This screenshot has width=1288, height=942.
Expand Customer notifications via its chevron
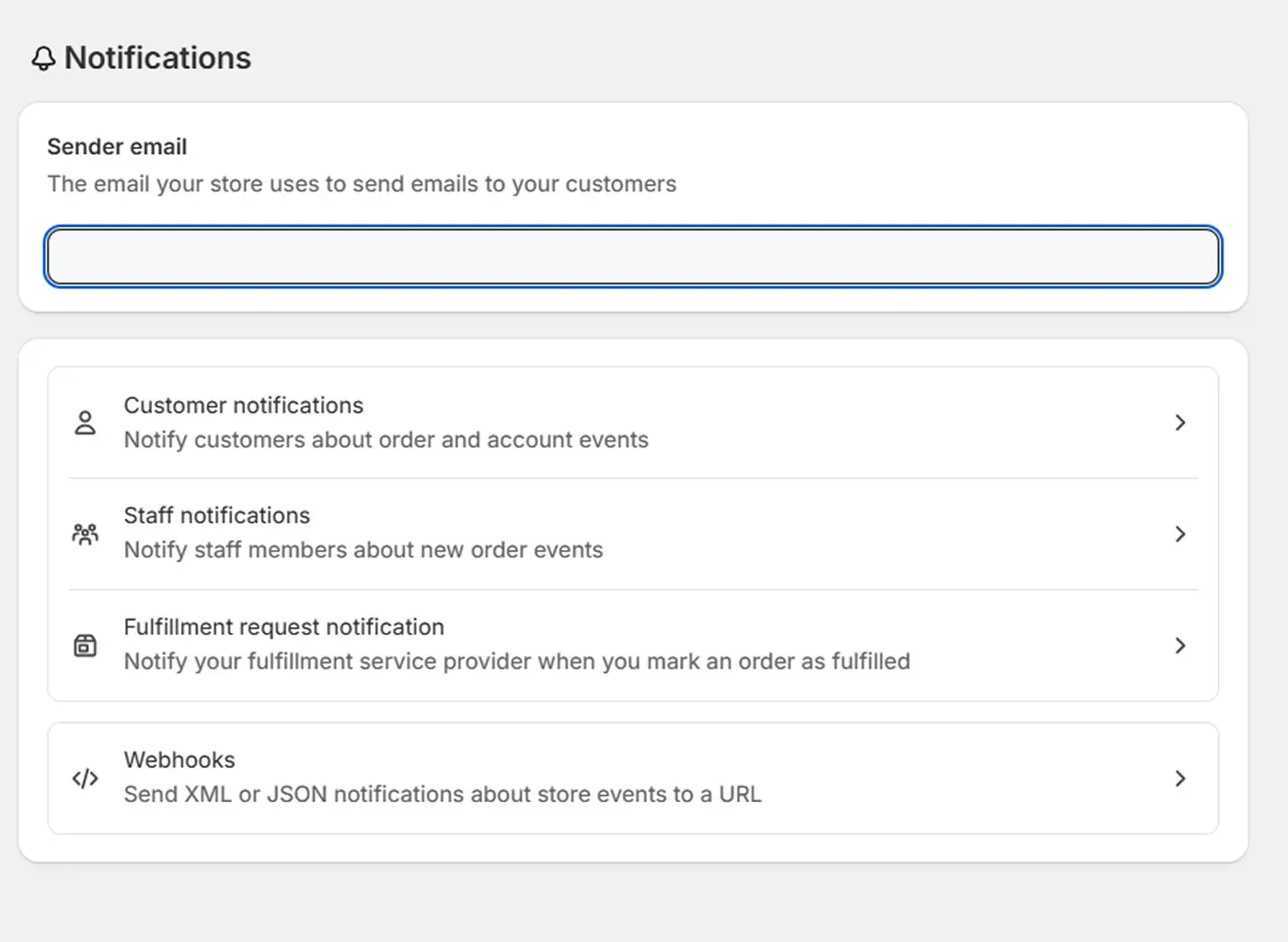tap(1180, 422)
